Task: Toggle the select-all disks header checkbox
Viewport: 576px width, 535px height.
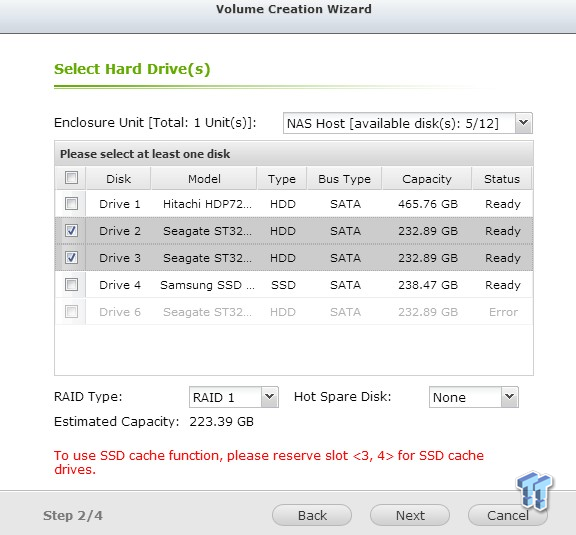Action: coord(71,178)
